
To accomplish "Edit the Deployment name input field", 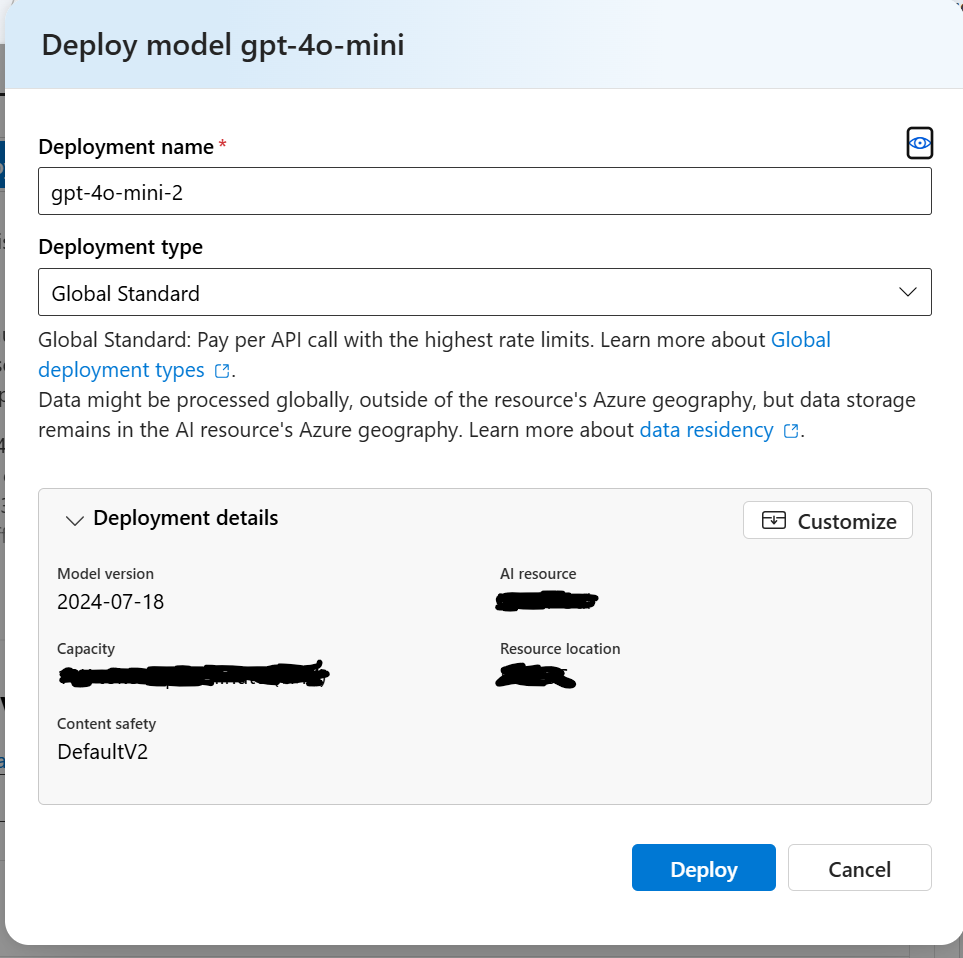I will pyautogui.click(x=485, y=192).
